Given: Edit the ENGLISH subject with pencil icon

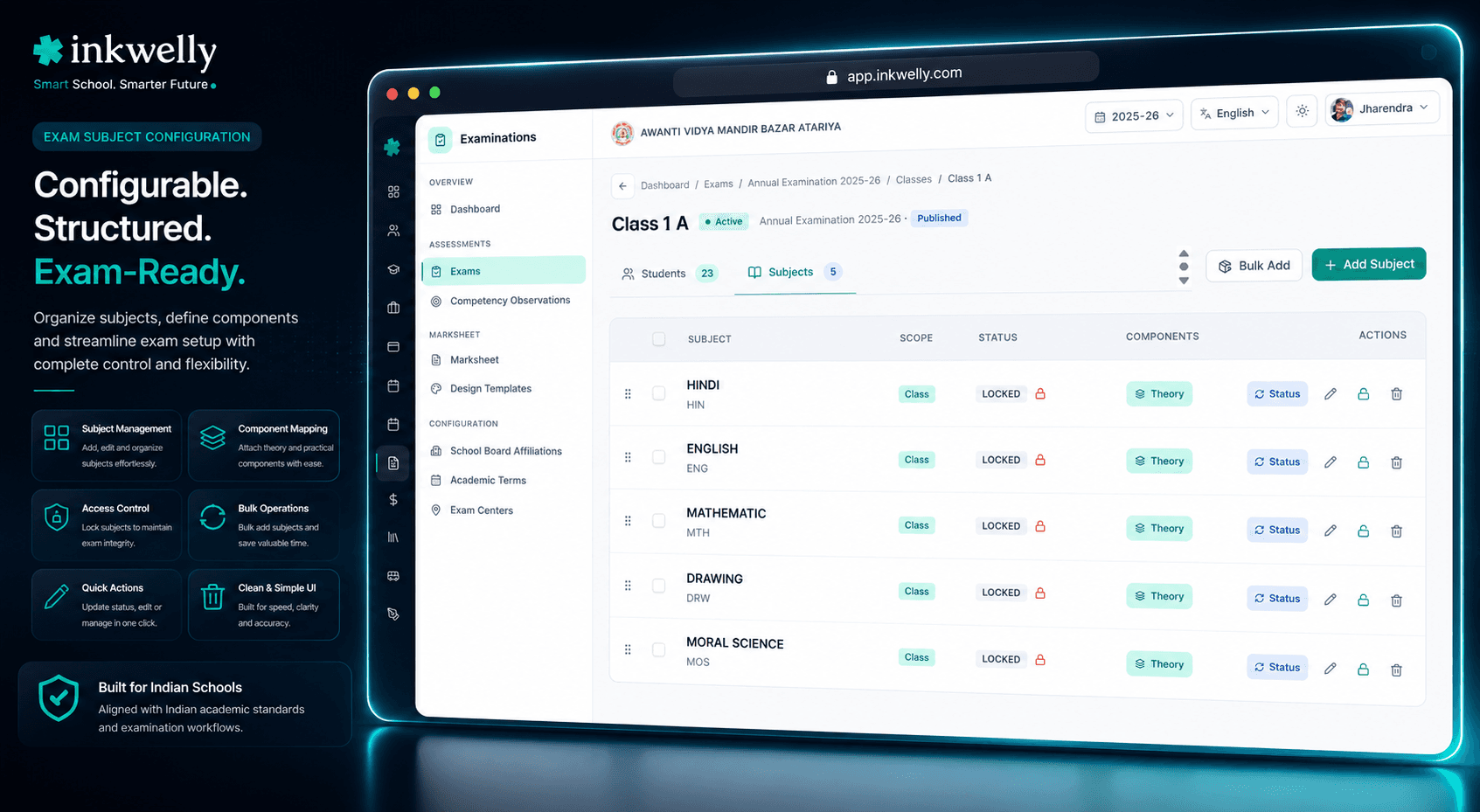Looking at the screenshot, I should tap(1330, 462).
